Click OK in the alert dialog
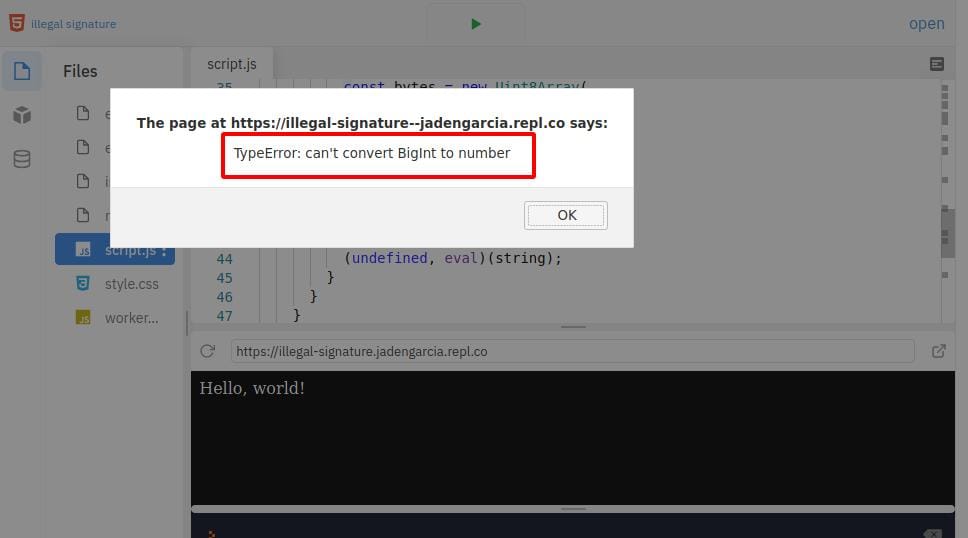This screenshot has width=968, height=538. [565, 215]
